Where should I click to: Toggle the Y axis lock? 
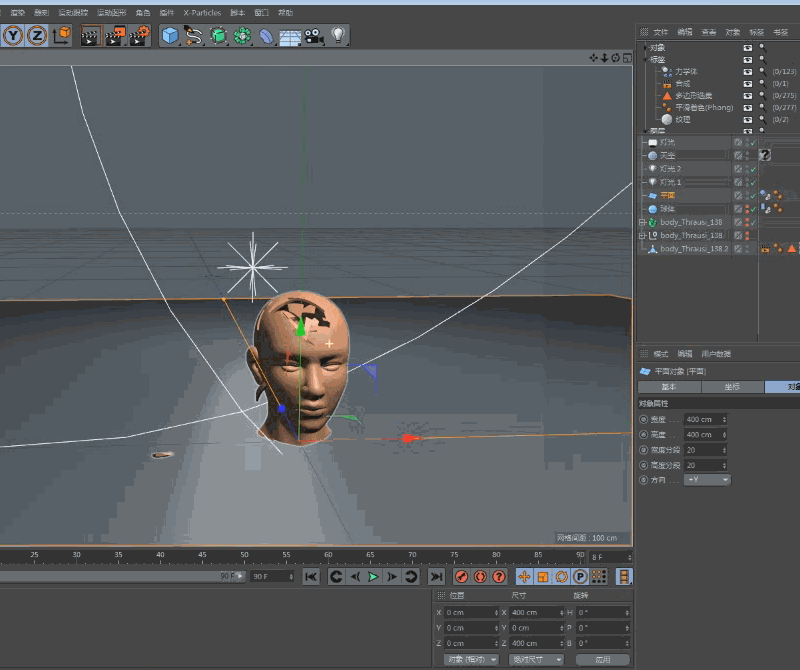tap(13, 36)
